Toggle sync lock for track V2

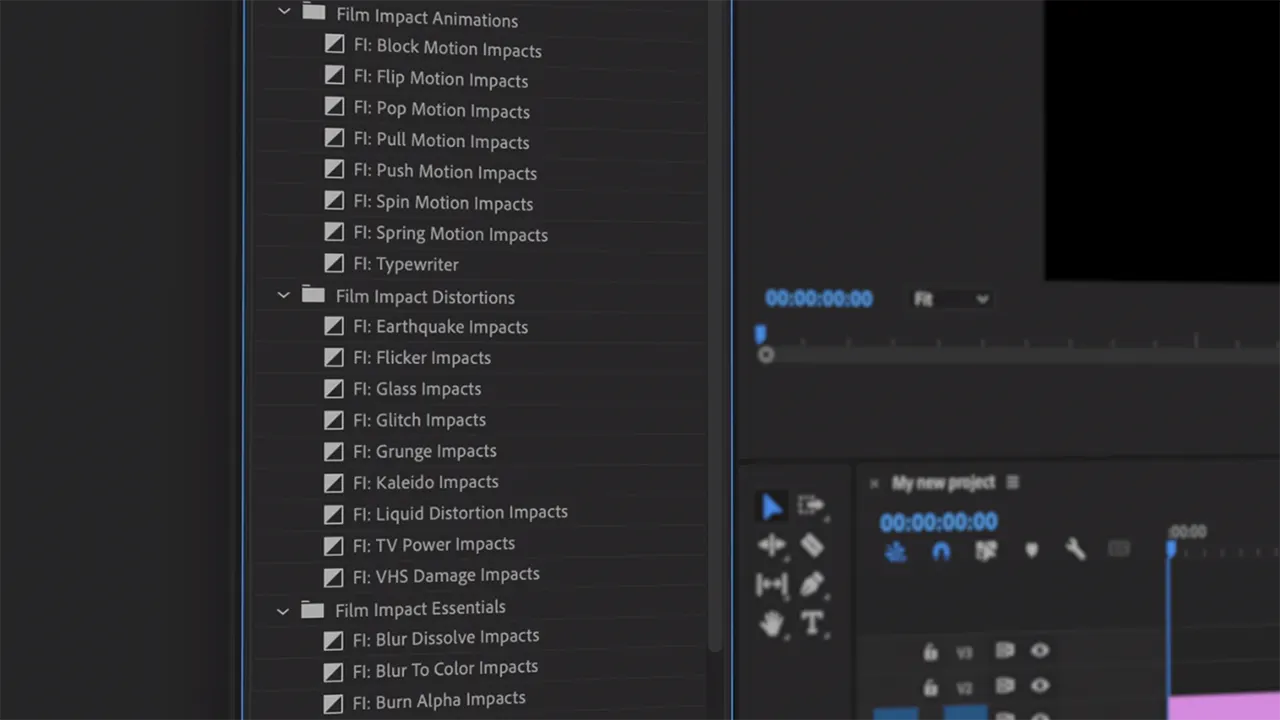pos(1005,686)
